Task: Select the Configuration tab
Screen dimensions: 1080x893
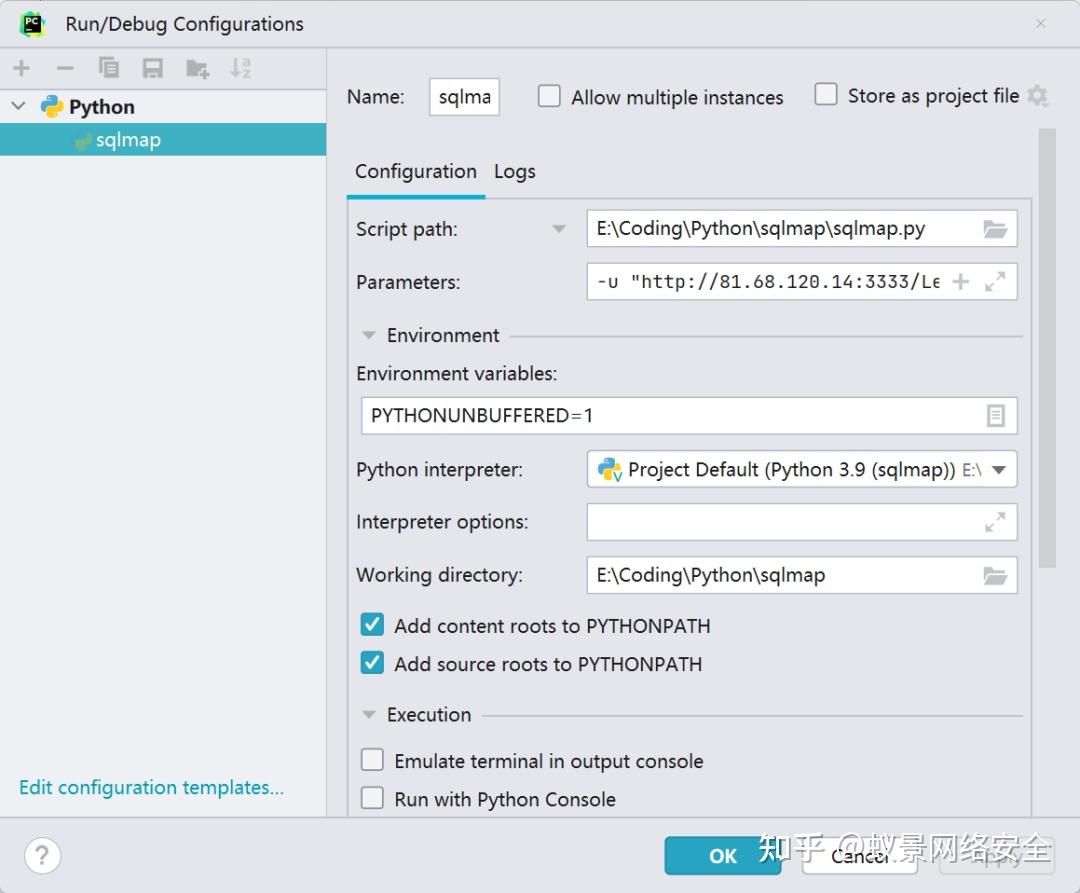Action: [415, 172]
